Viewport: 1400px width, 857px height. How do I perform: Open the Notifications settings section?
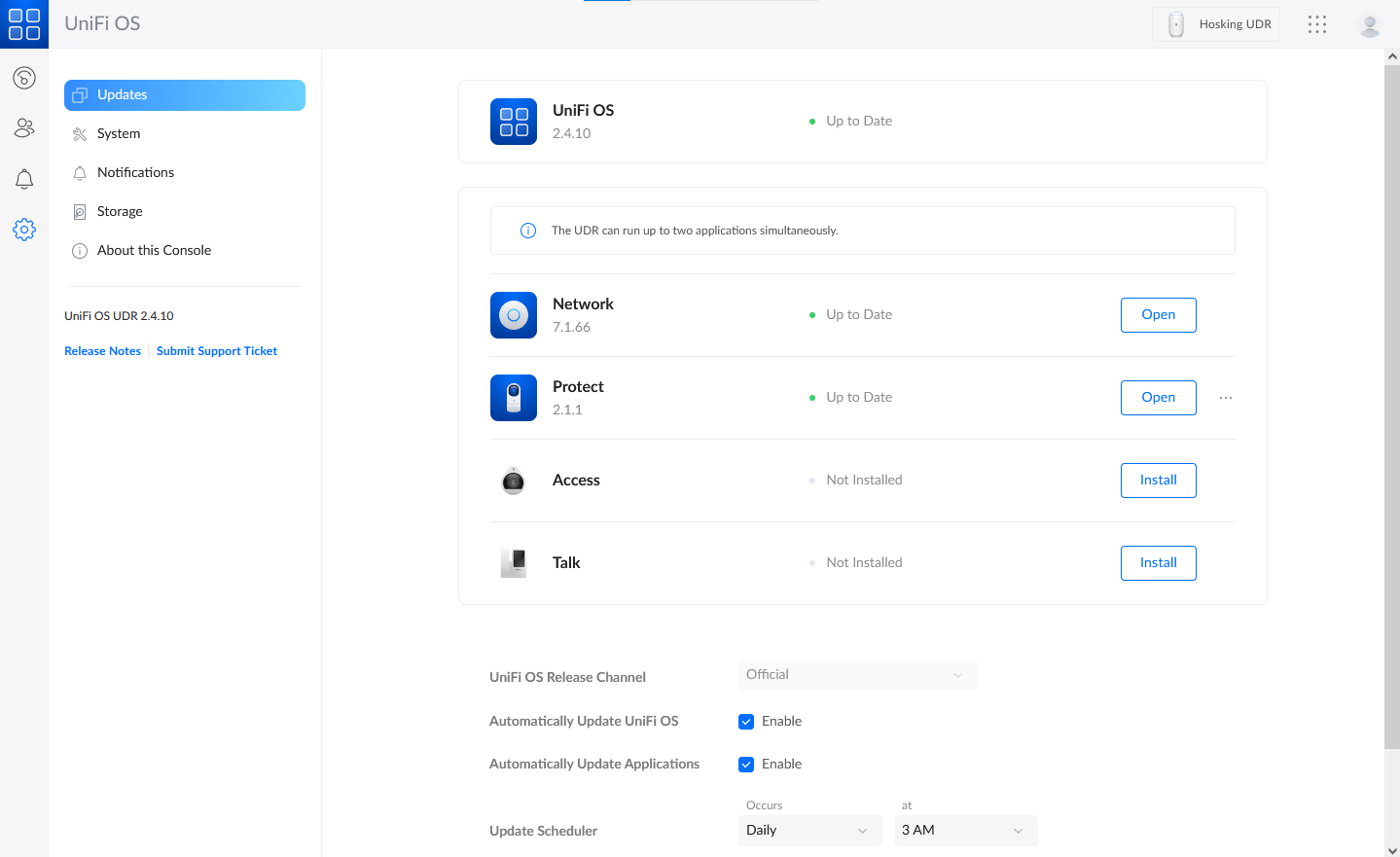(x=185, y=173)
